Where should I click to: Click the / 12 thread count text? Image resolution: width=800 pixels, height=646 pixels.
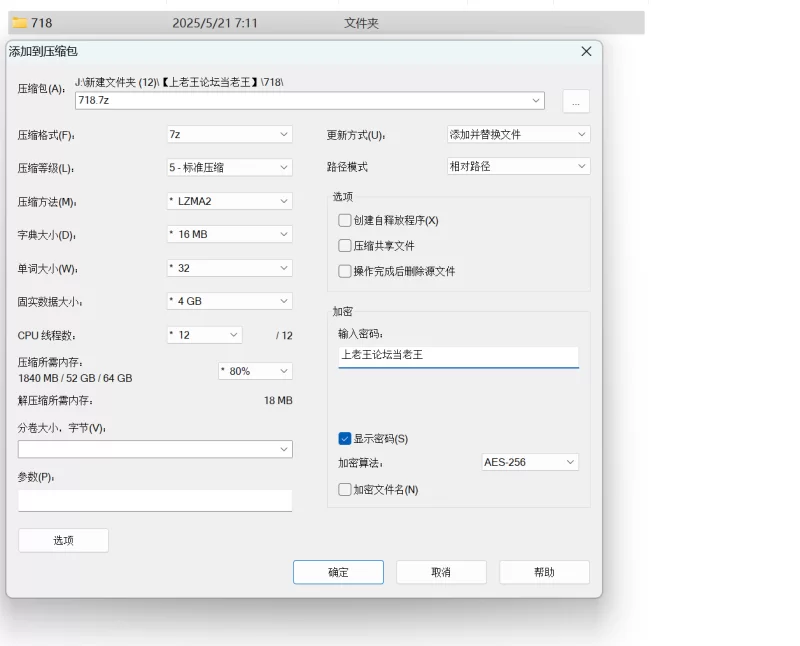pyautogui.click(x=284, y=335)
